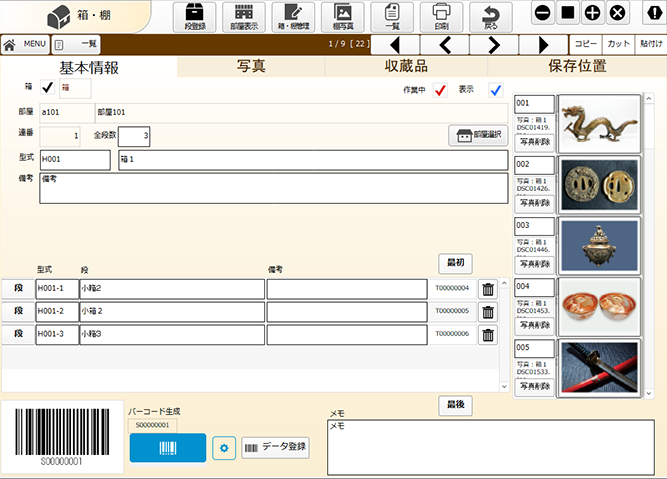Toggle the 作業中 red checkbox
This screenshot has height=479, width=667.
439,91
